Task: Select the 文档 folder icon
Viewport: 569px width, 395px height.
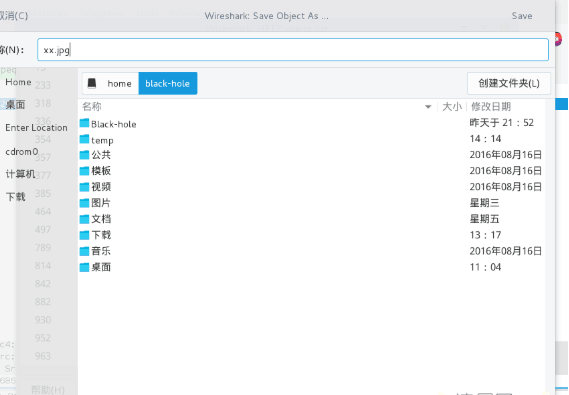Action: point(85,219)
